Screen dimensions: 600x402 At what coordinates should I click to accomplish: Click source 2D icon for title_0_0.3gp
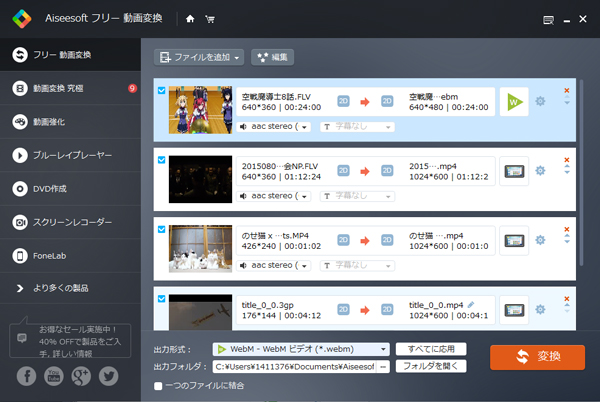(343, 309)
